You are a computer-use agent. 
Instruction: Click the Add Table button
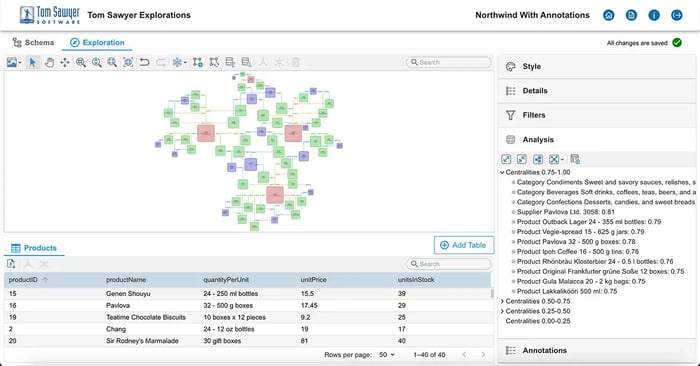464,245
